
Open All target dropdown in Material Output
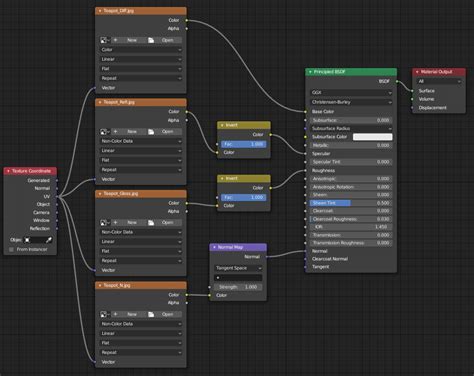[439, 81]
